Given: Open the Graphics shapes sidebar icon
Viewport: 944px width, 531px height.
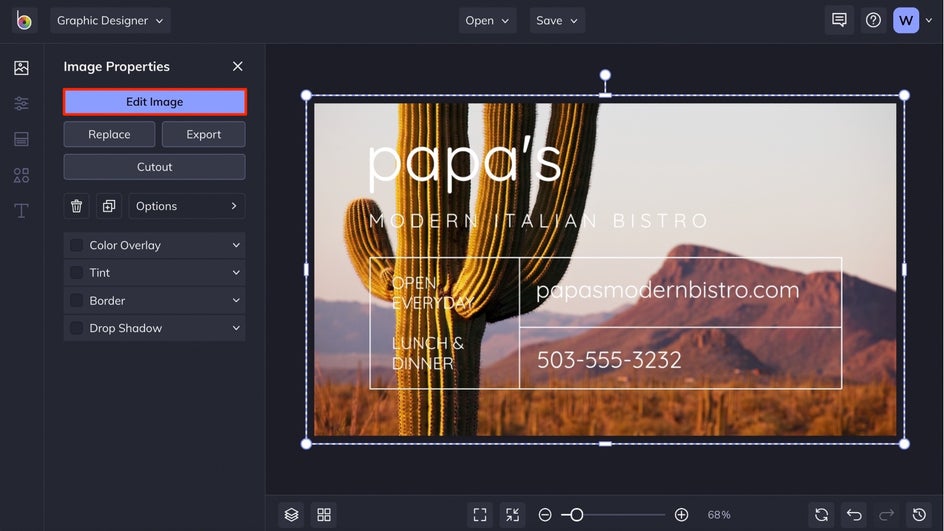Looking at the screenshot, I should click(21, 175).
